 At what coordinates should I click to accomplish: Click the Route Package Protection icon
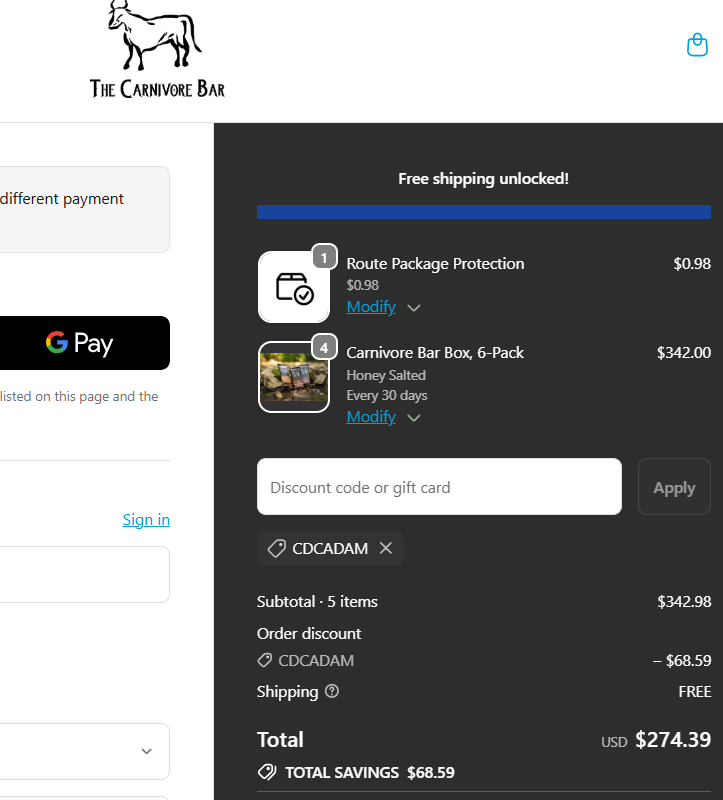click(x=294, y=287)
